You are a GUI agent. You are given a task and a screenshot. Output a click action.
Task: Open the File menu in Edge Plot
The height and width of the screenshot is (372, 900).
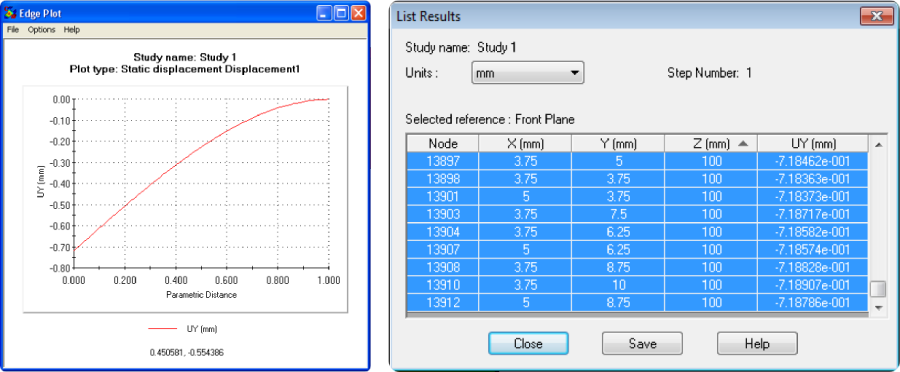pos(13,29)
